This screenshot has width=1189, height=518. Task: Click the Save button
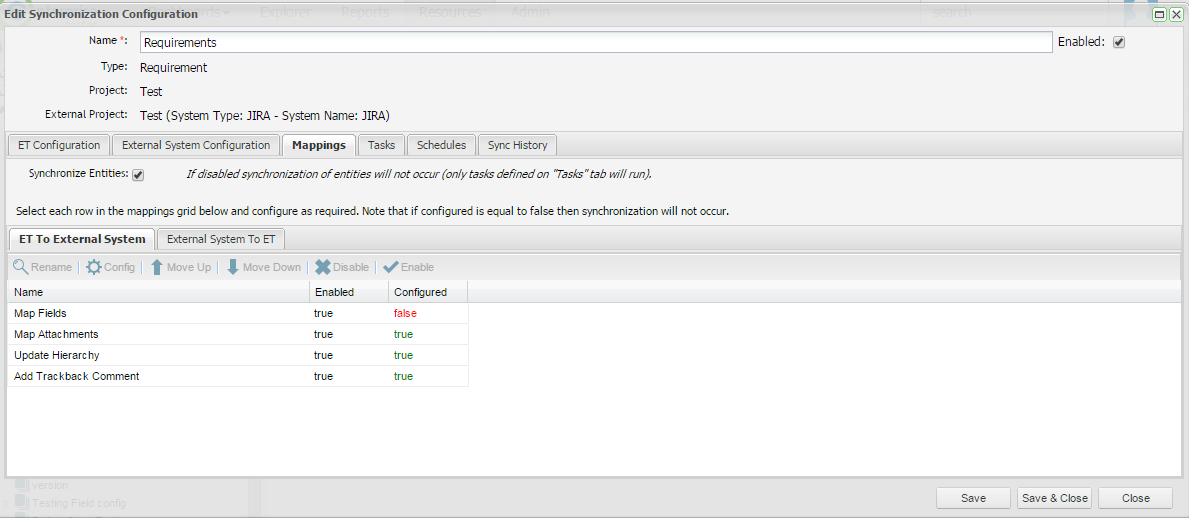click(x=973, y=498)
